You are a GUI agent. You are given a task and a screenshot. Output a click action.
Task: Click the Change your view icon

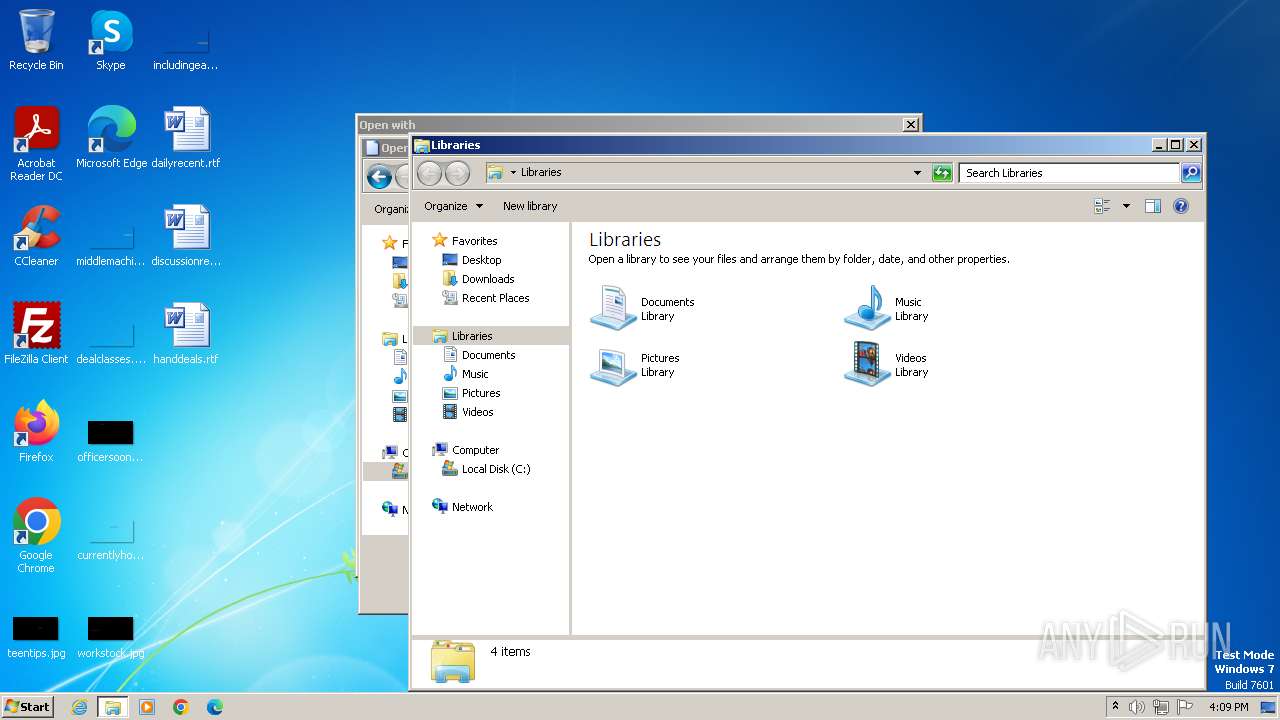(x=1103, y=206)
